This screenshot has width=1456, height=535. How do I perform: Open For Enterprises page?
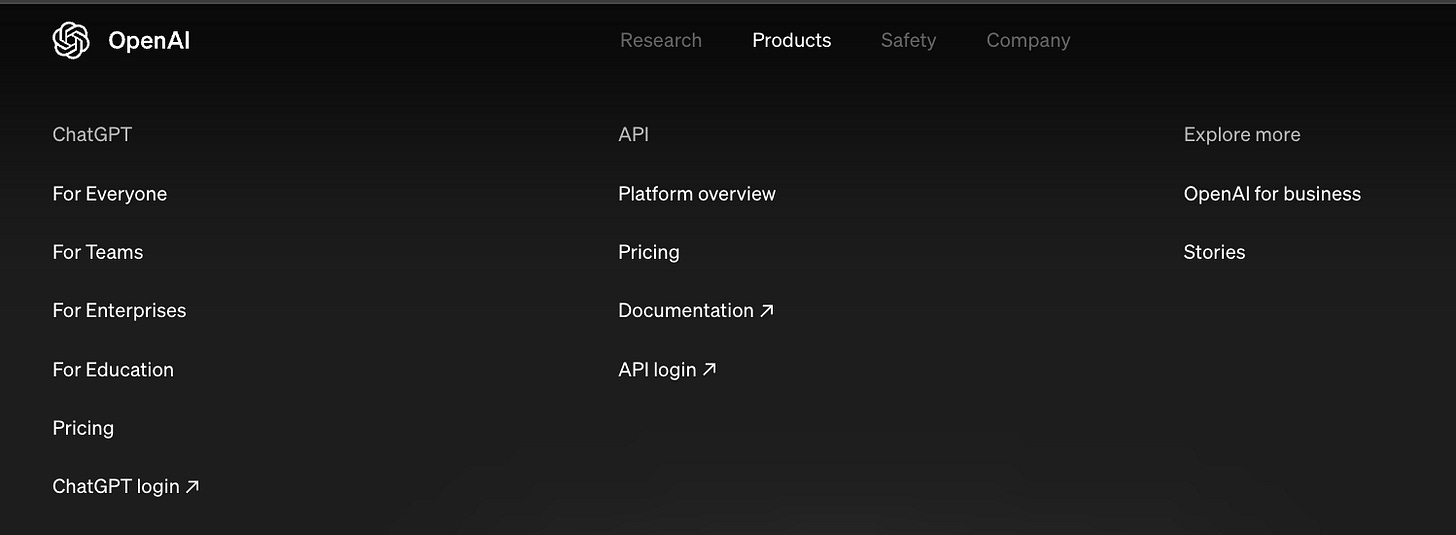click(x=119, y=311)
